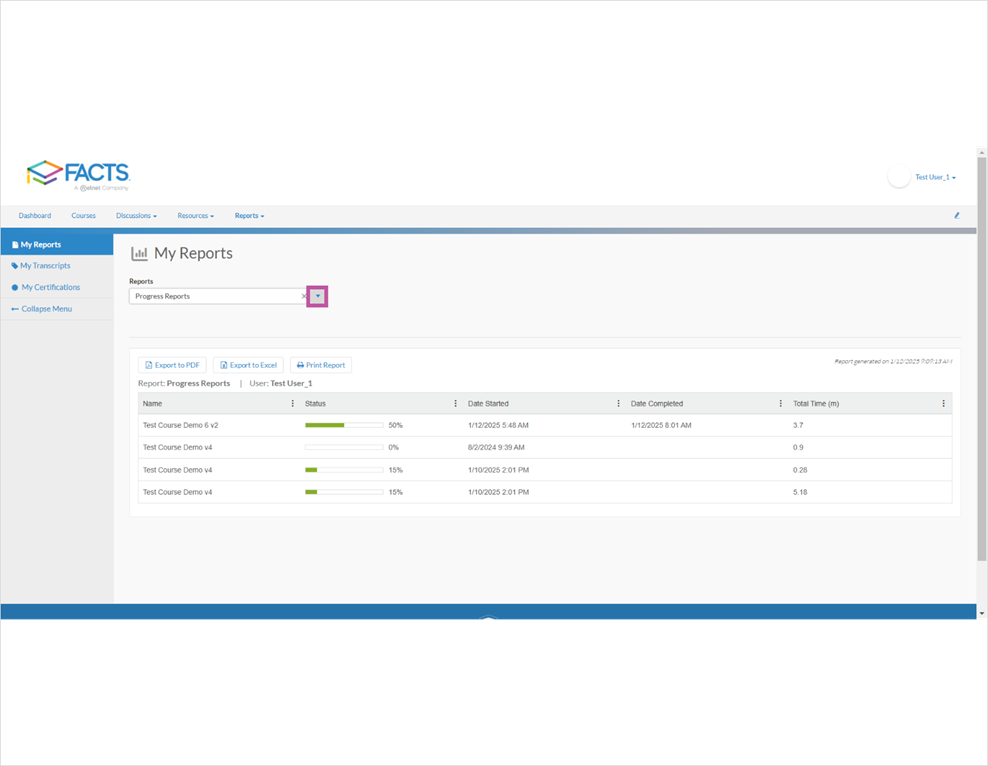The height and width of the screenshot is (766, 988).
Task: Click the Export to Excel button
Action: (248, 364)
